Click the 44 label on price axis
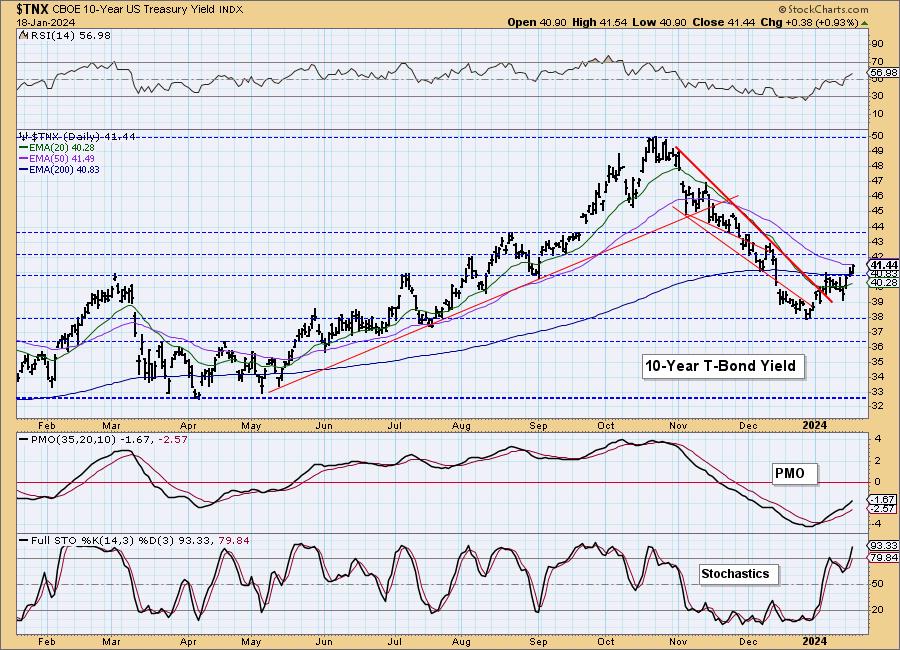Screen dimensions: 900x650 point(878,226)
